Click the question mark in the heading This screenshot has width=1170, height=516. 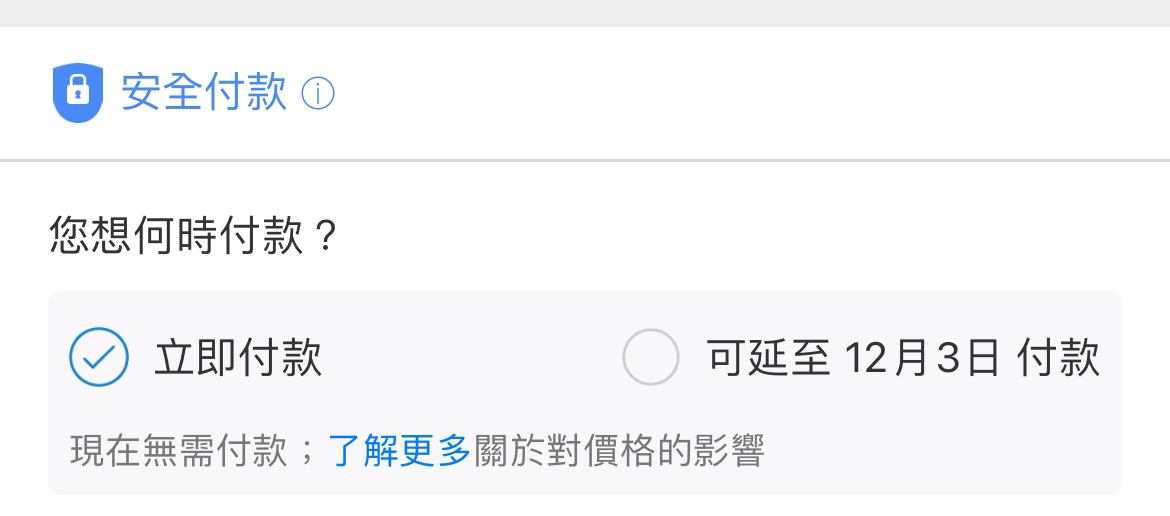tap(324, 236)
